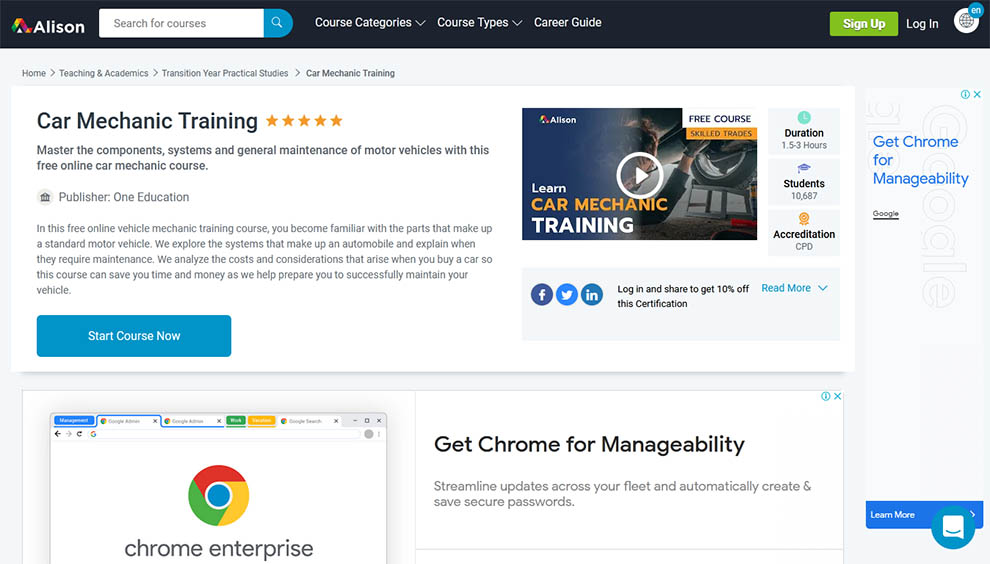Open the chat support bubble
Viewport: 990px width, 564px height.
(x=953, y=526)
